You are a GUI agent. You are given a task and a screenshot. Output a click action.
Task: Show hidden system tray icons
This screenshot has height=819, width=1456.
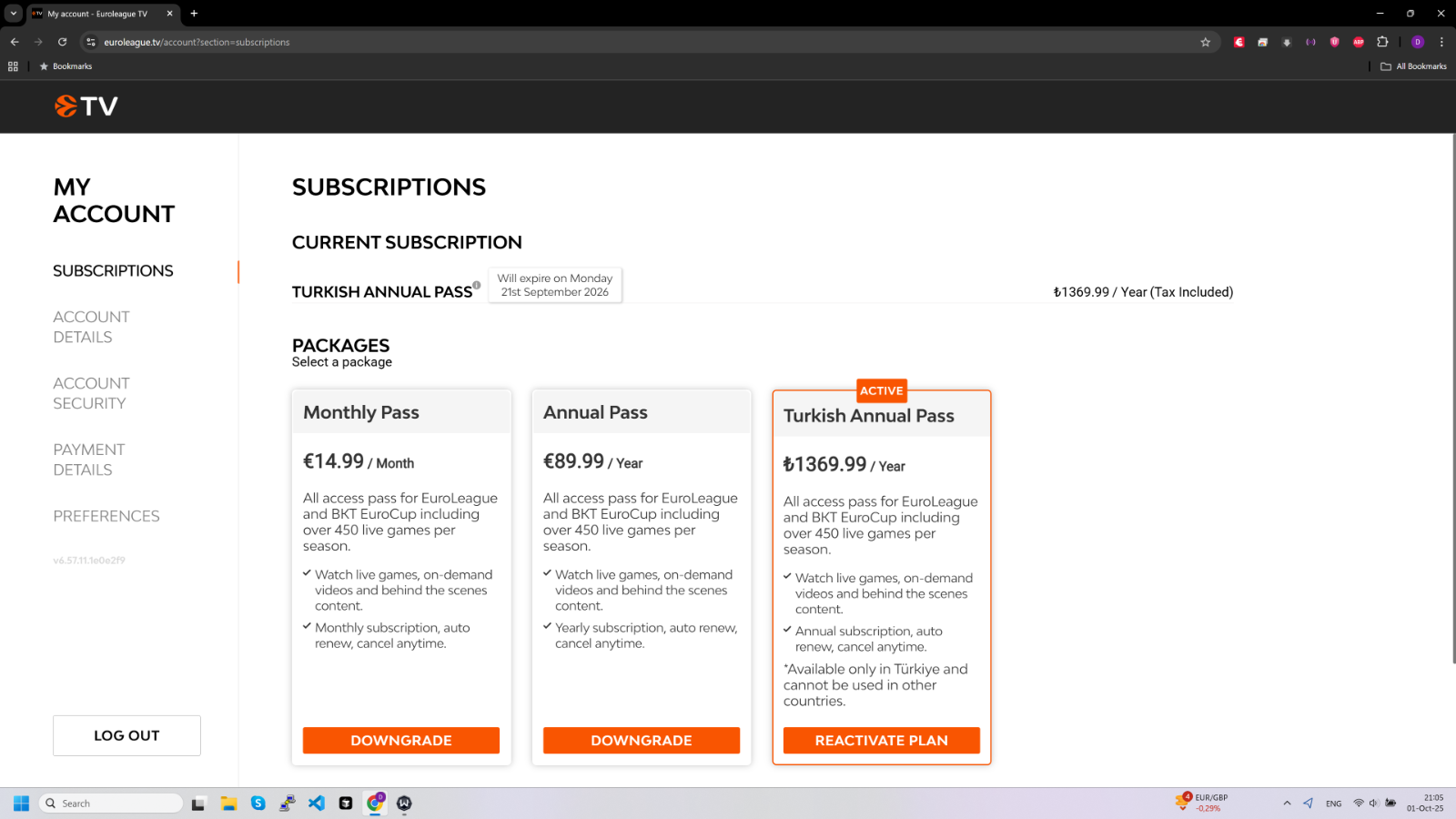(1287, 804)
